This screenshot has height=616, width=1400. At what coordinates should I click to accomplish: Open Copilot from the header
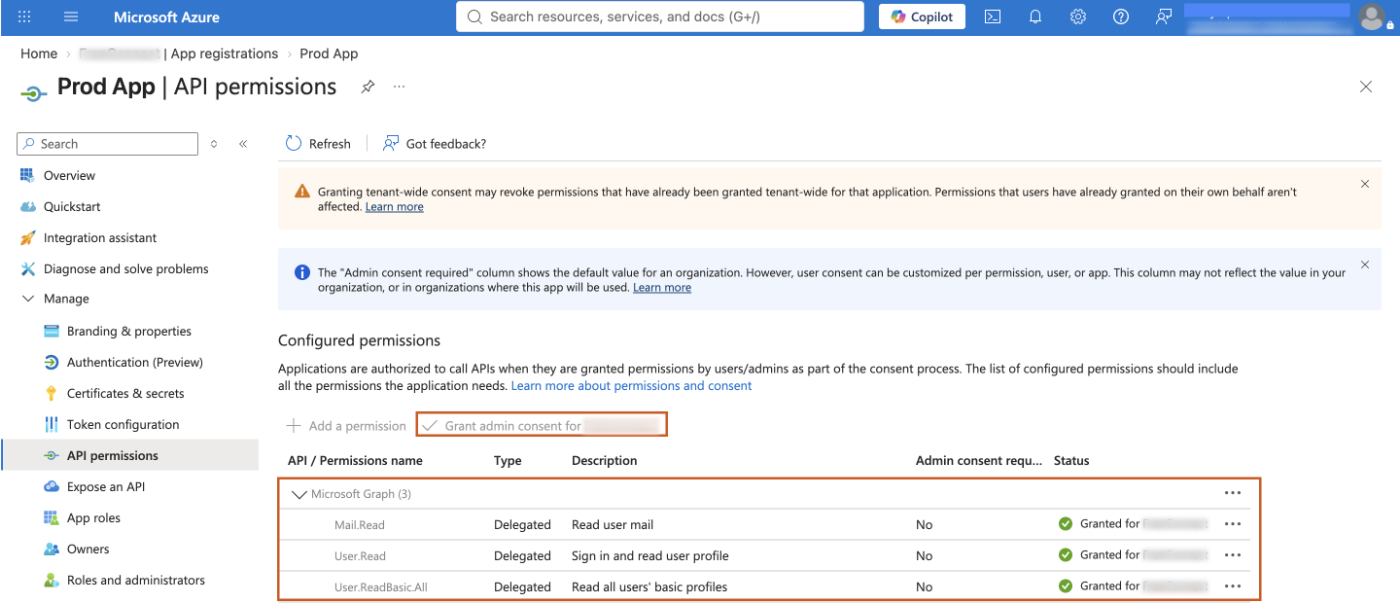click(x=922, y=17)
